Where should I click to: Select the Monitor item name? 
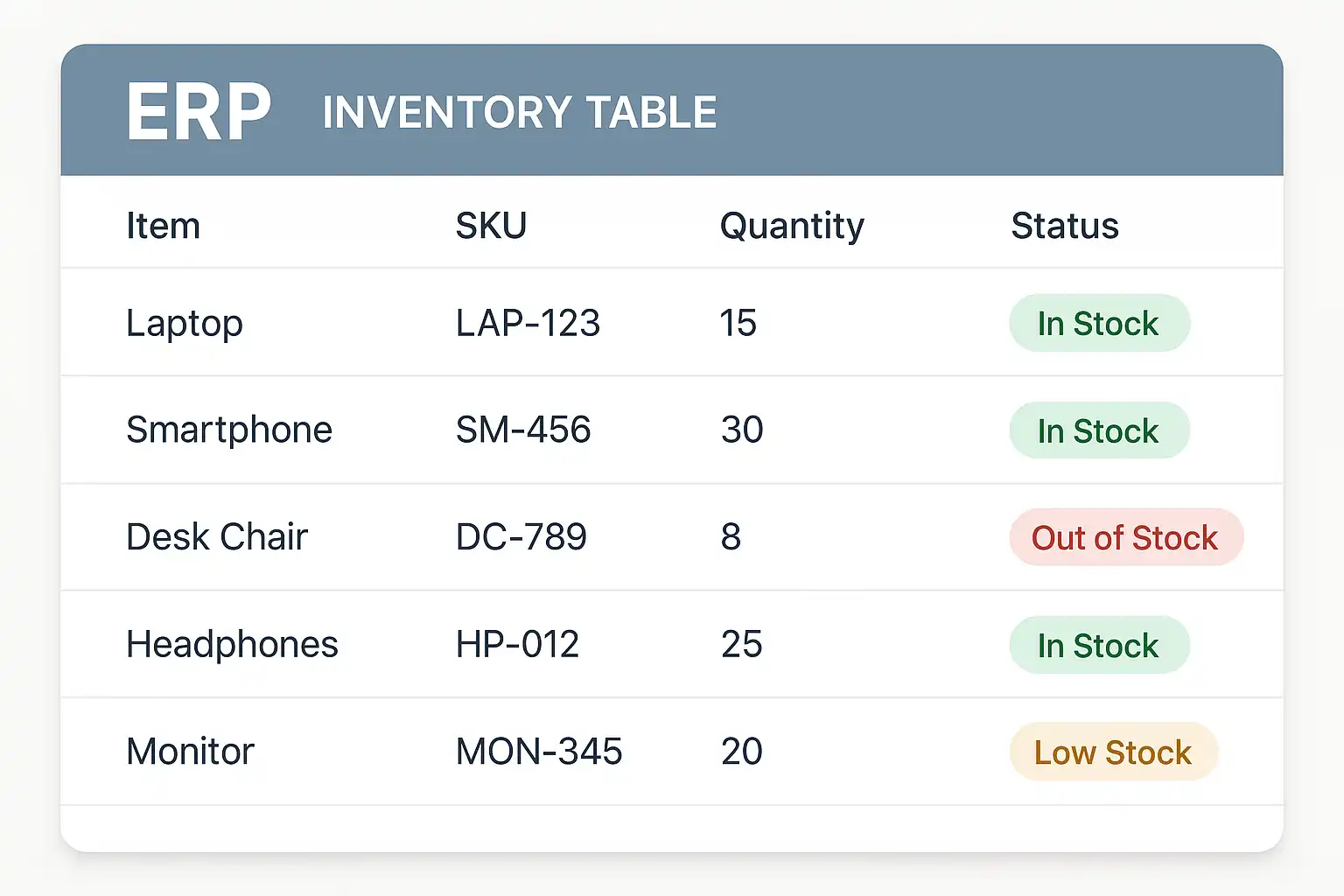(190, 752)
